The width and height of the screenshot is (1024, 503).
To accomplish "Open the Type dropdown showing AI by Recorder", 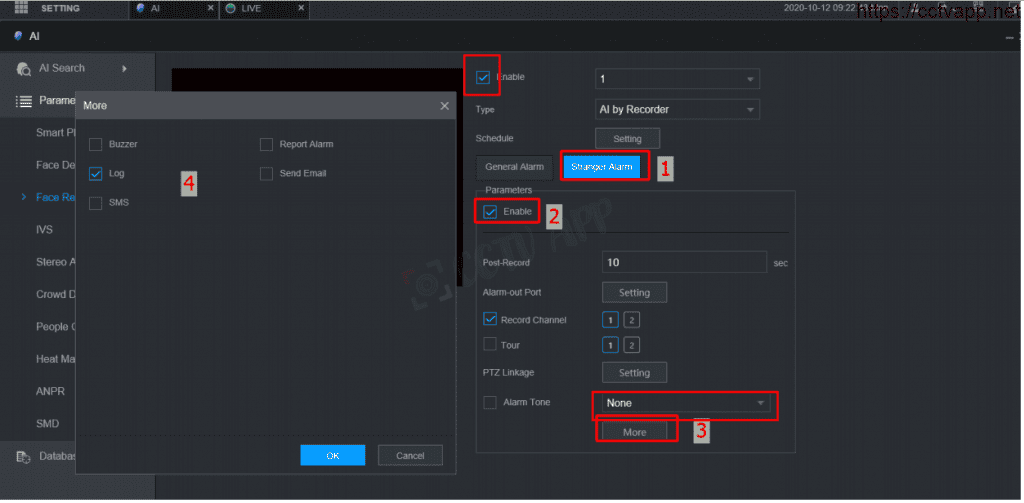I will coord(677,109).
